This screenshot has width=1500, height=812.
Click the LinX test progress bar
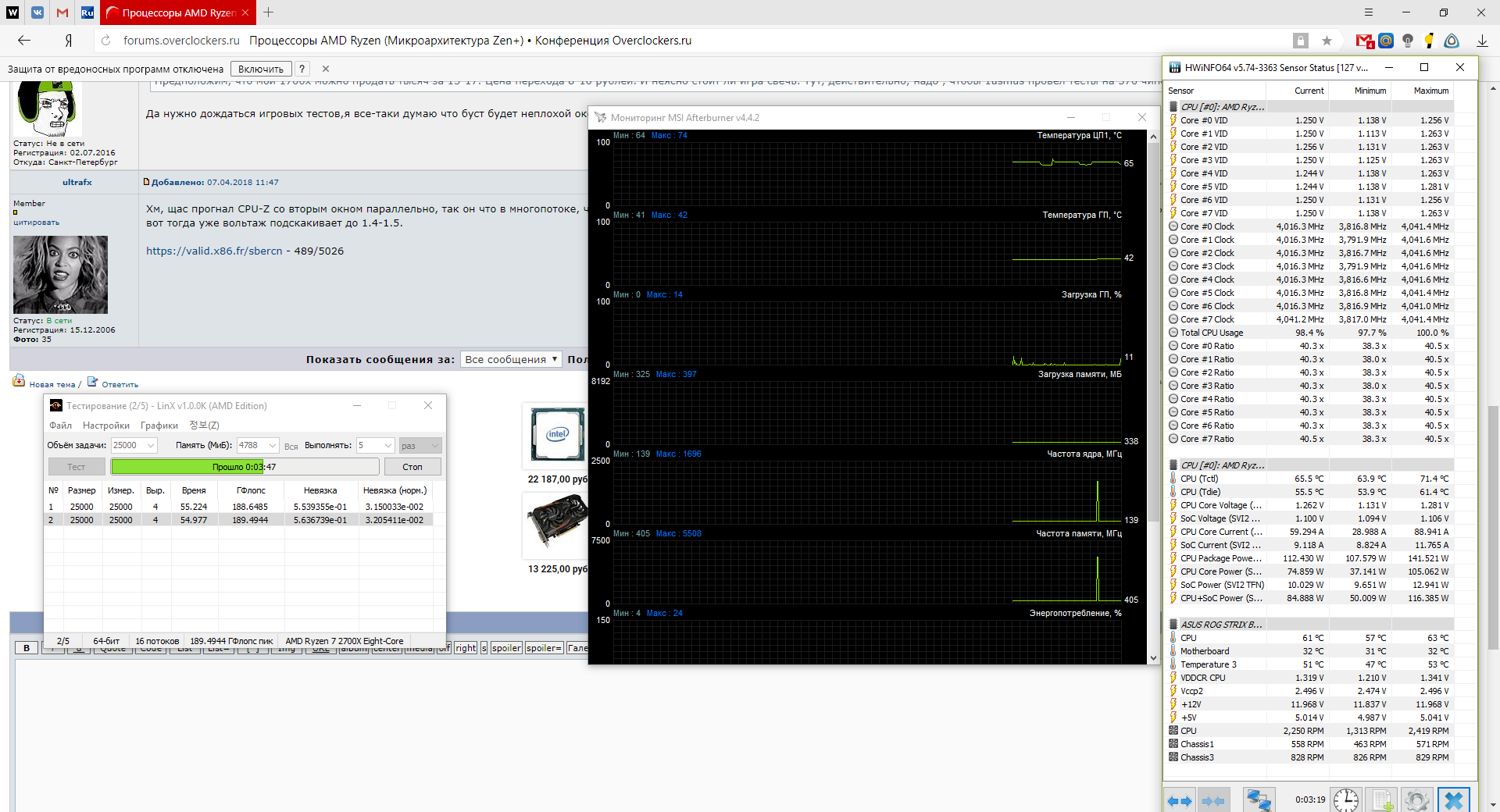tap(245, 467)
